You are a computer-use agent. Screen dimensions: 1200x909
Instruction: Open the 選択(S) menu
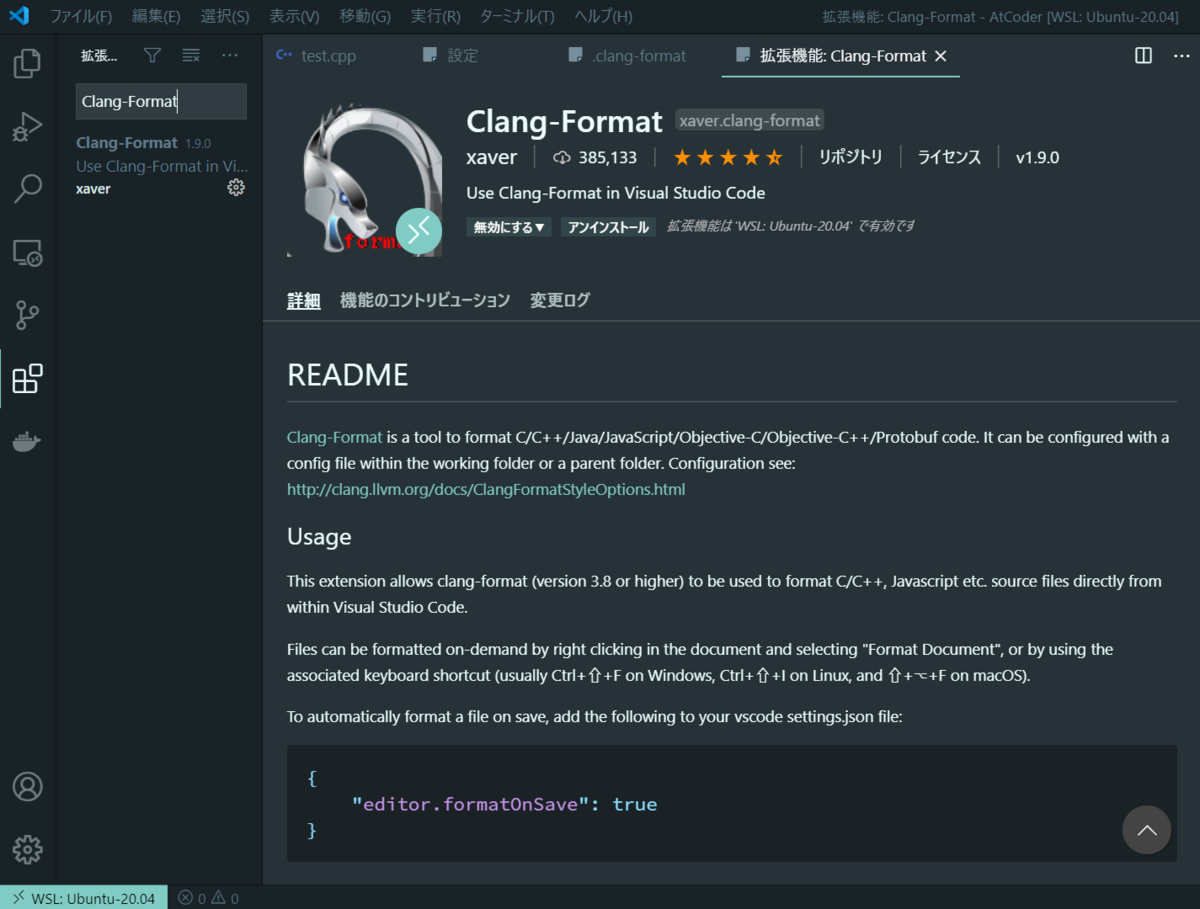click(225, 16)
